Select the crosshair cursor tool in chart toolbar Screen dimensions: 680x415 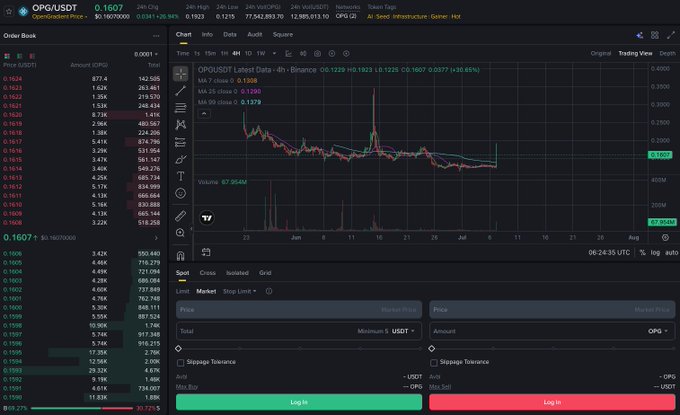tap(180, 74)
